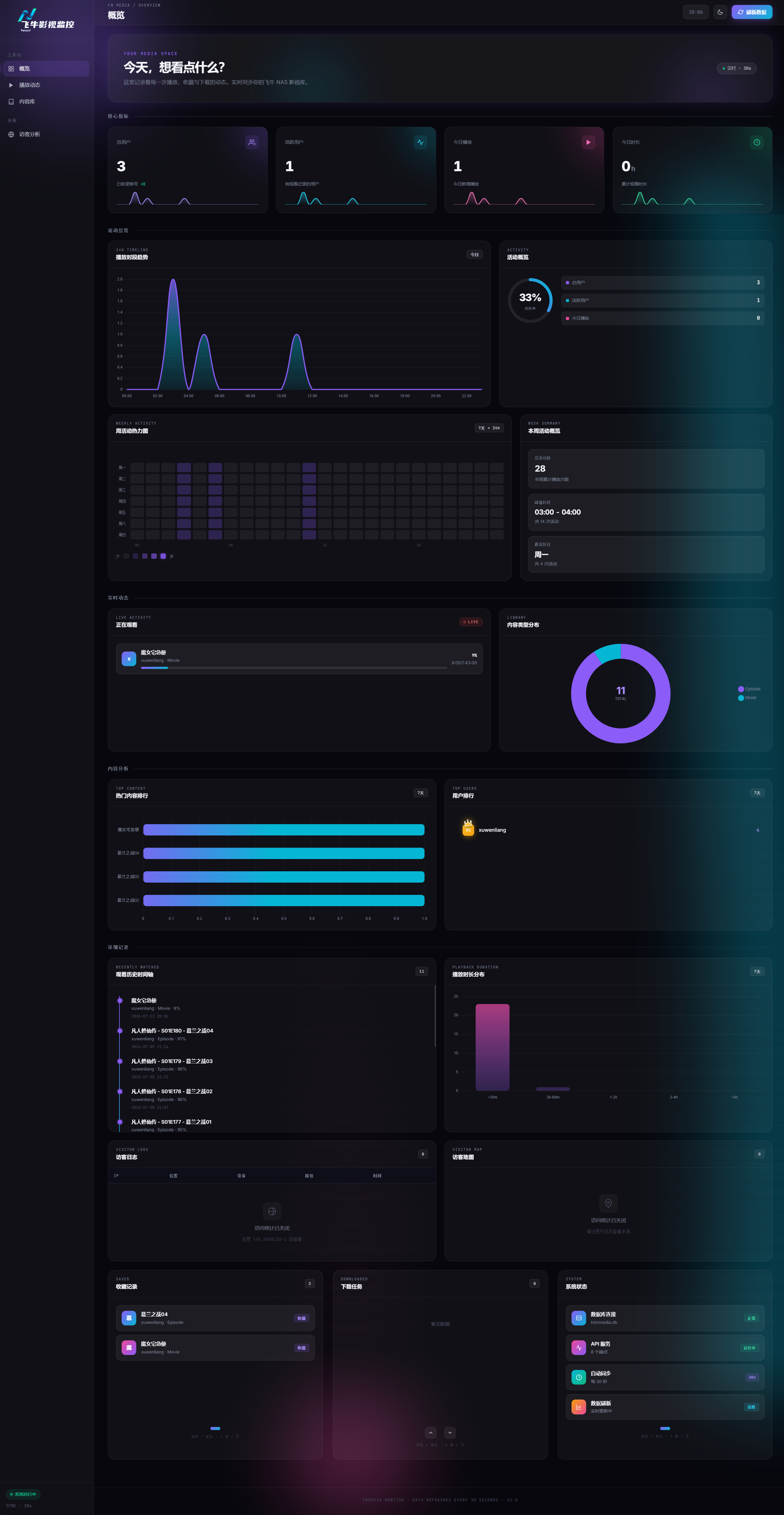The height and width of the screenshot is (1515, 784).
Task: Click the 慕兰之战02 bar in 热门内容排行
Action: [284, 901]
